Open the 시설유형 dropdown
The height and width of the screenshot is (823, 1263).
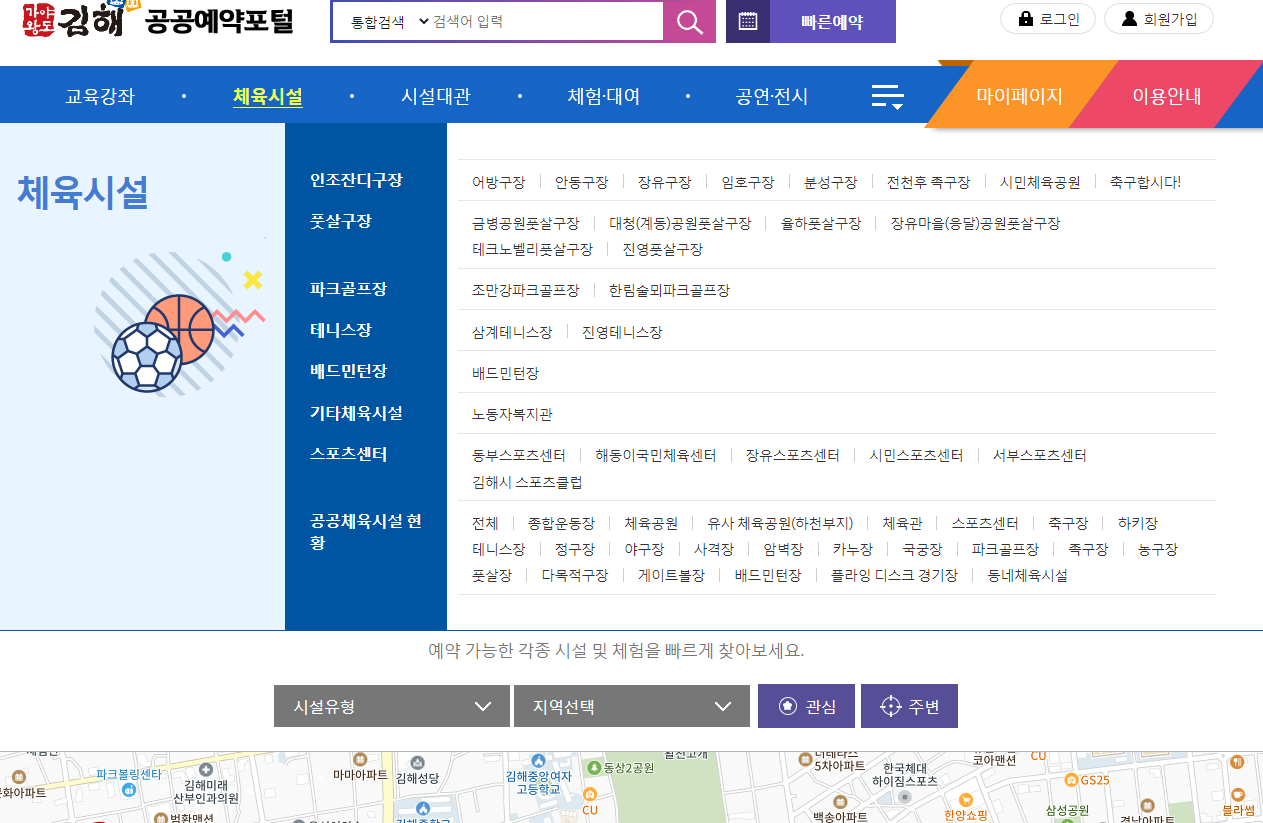click(x=391, y=706)
